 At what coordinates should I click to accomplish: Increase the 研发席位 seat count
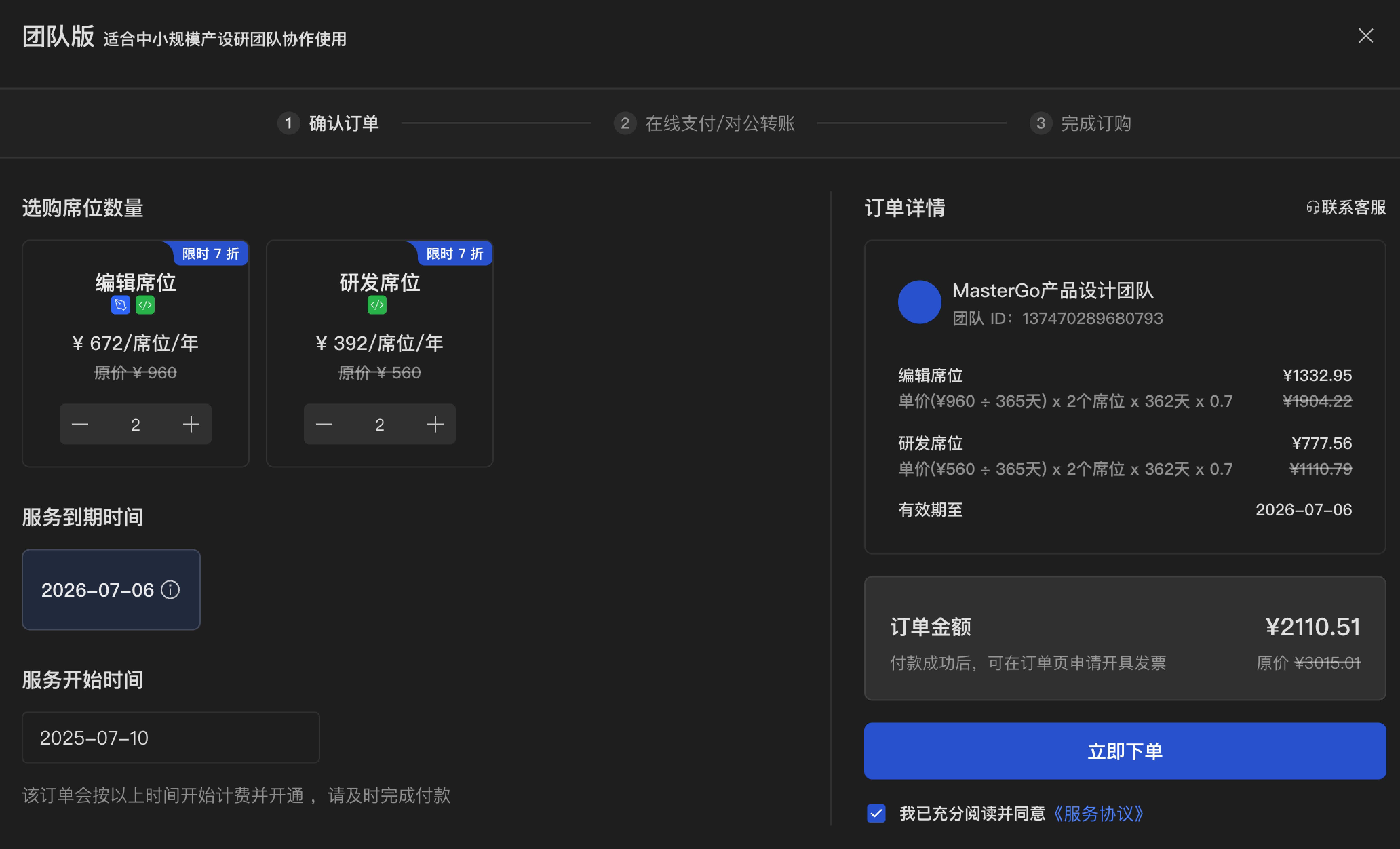pyautogui.click(x=435, y=424)
